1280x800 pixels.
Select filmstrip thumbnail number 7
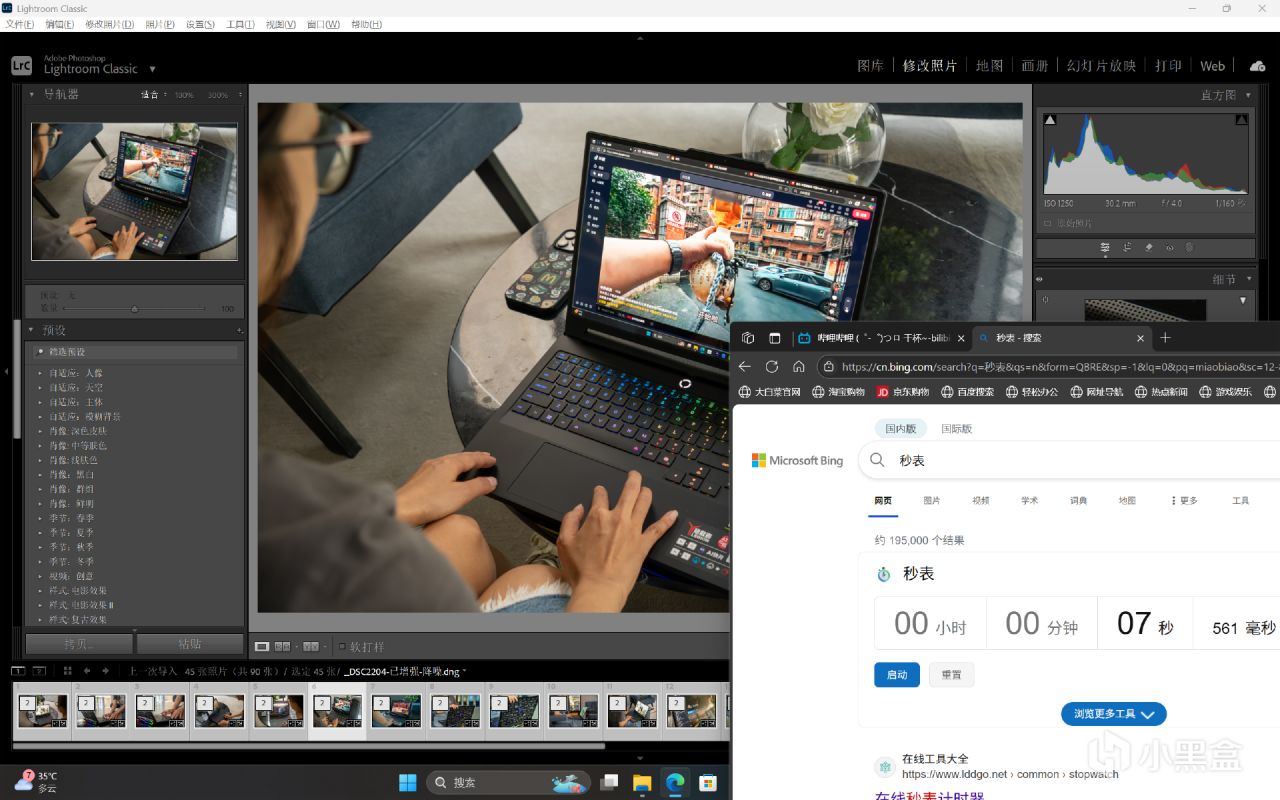[396, 711]
